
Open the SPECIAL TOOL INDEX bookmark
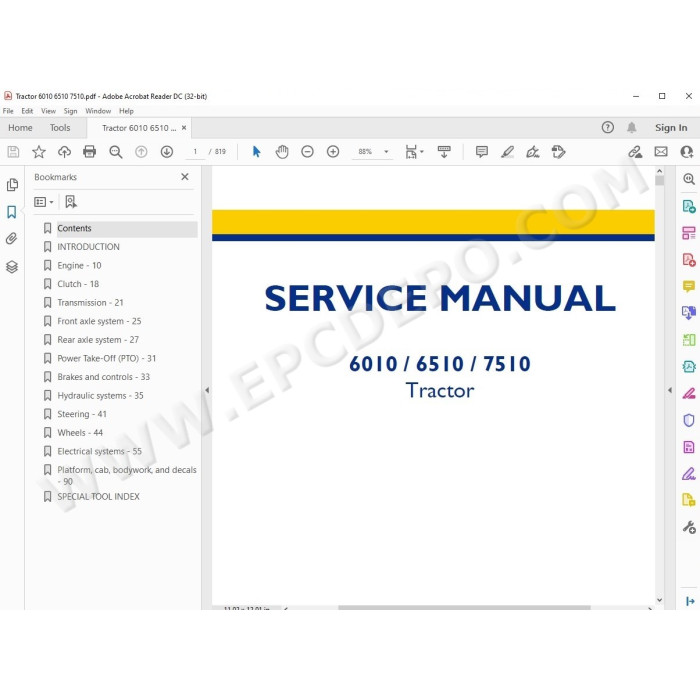tap(98, 496)
